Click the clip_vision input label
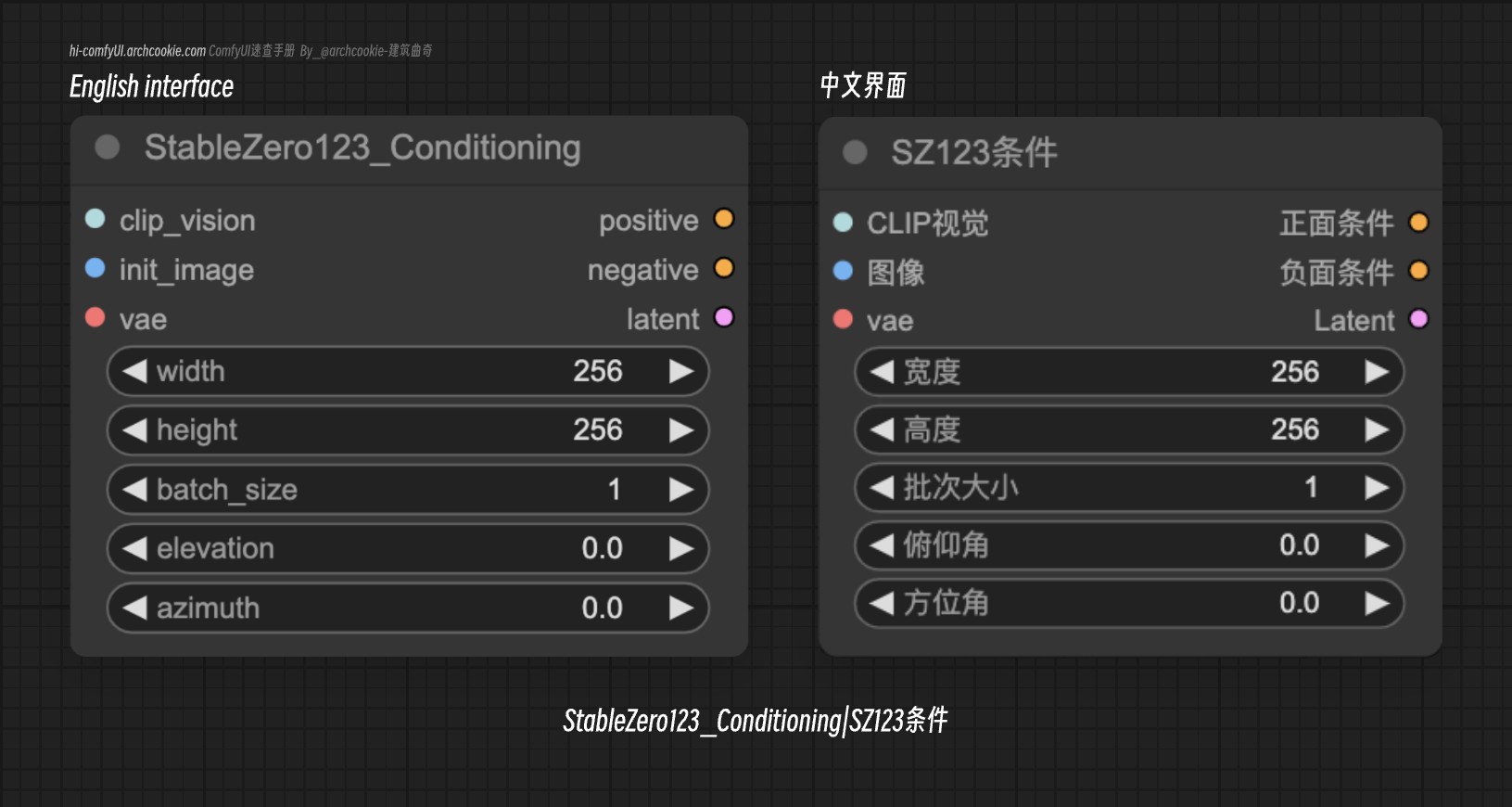The image size is (1512, 807). click(x=187, y=221)
